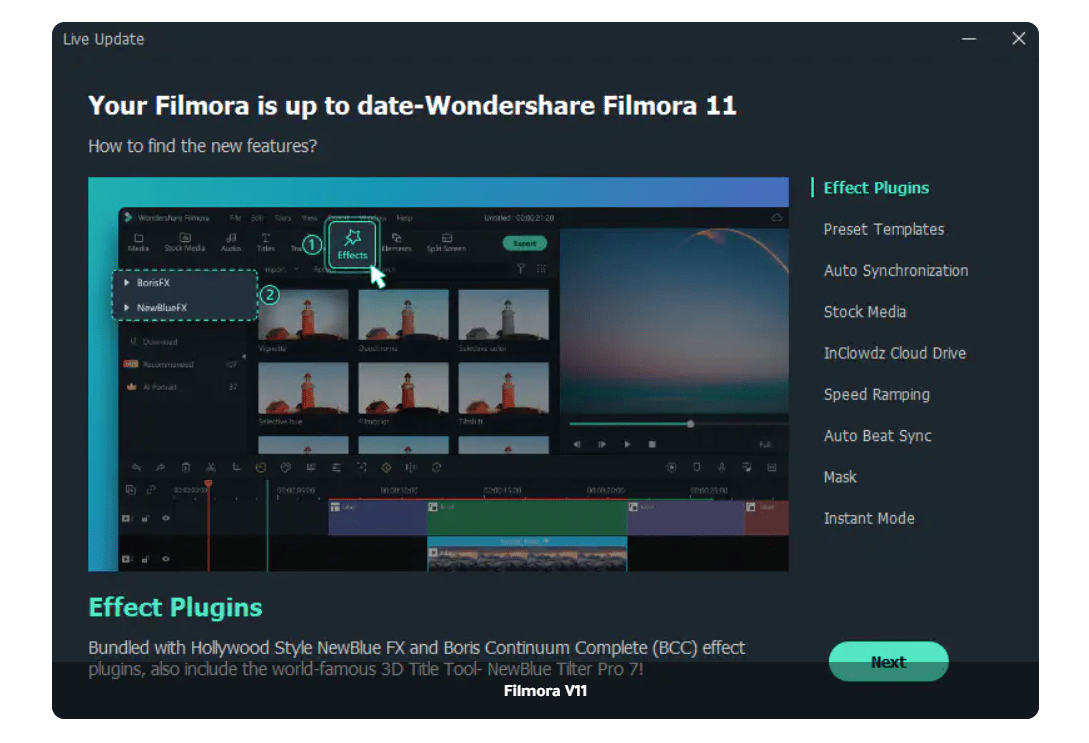This screenshot has width=1089, height=743.
Task: Click the preview playback progress slider handle
Action: (x=691, y=424)
